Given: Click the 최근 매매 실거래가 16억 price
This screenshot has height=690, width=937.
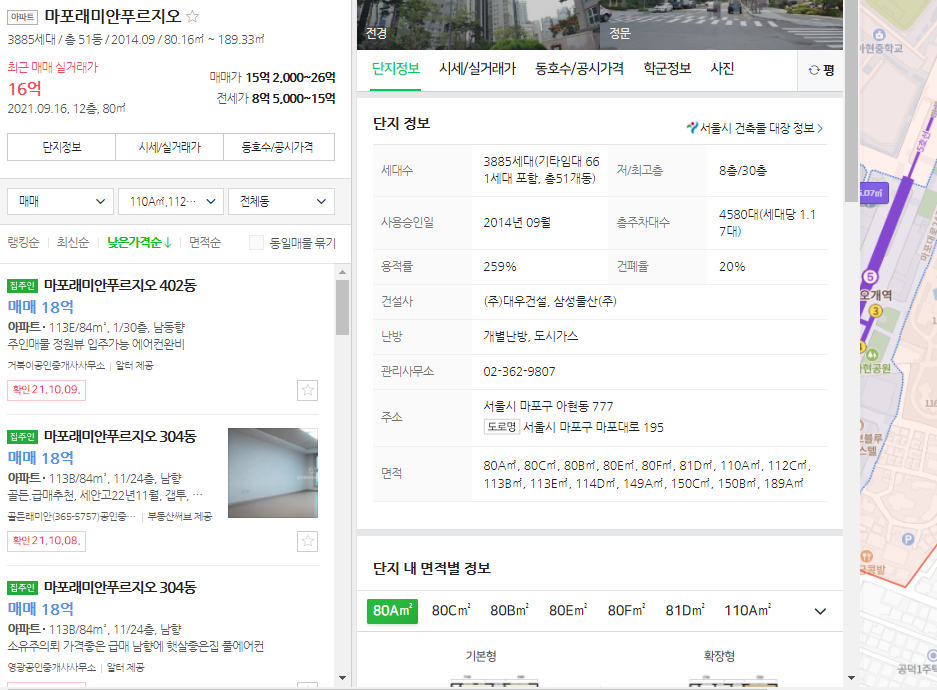Looking at the screenshot, I should 25,89.
